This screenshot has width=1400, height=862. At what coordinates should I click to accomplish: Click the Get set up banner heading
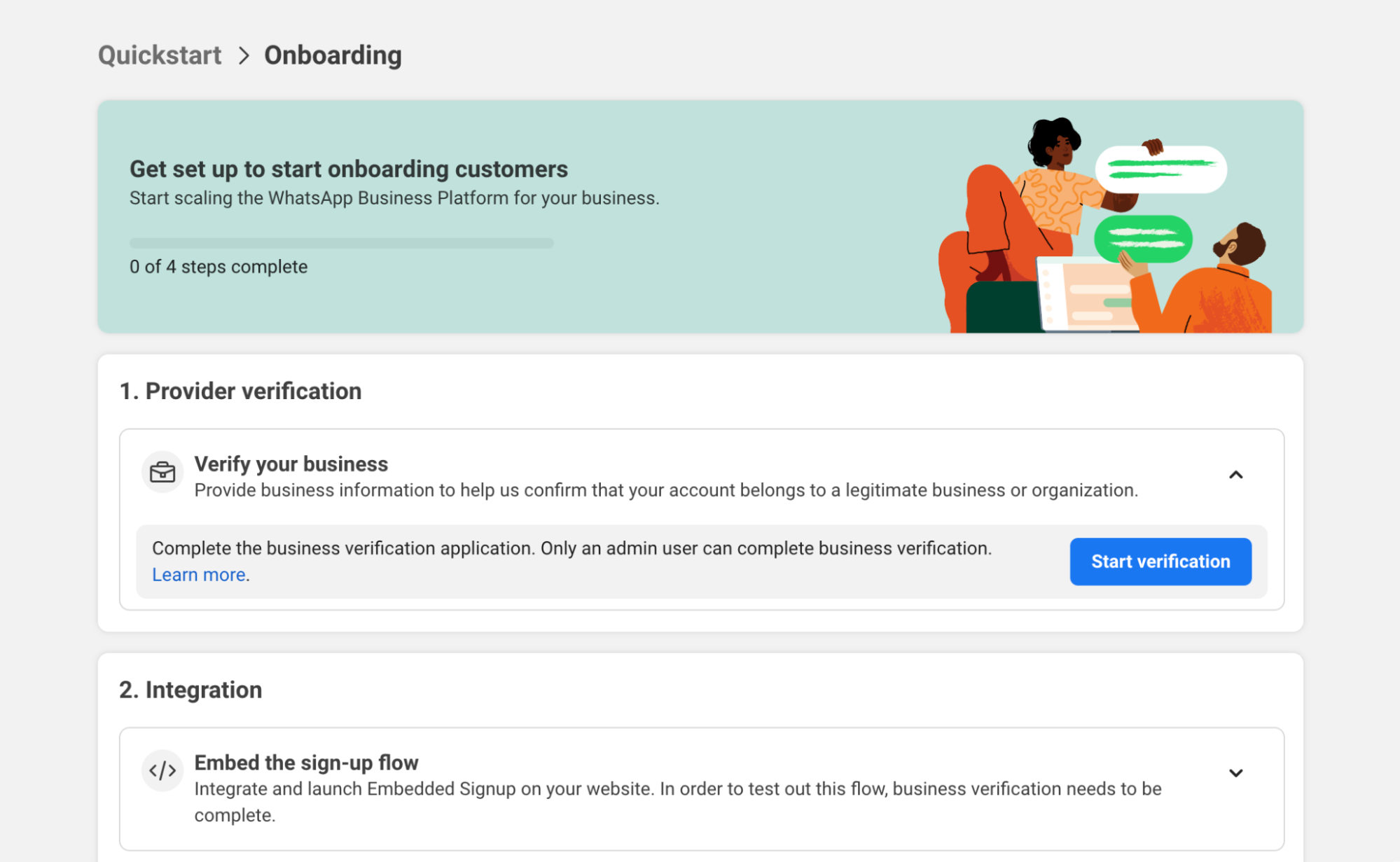349,169
